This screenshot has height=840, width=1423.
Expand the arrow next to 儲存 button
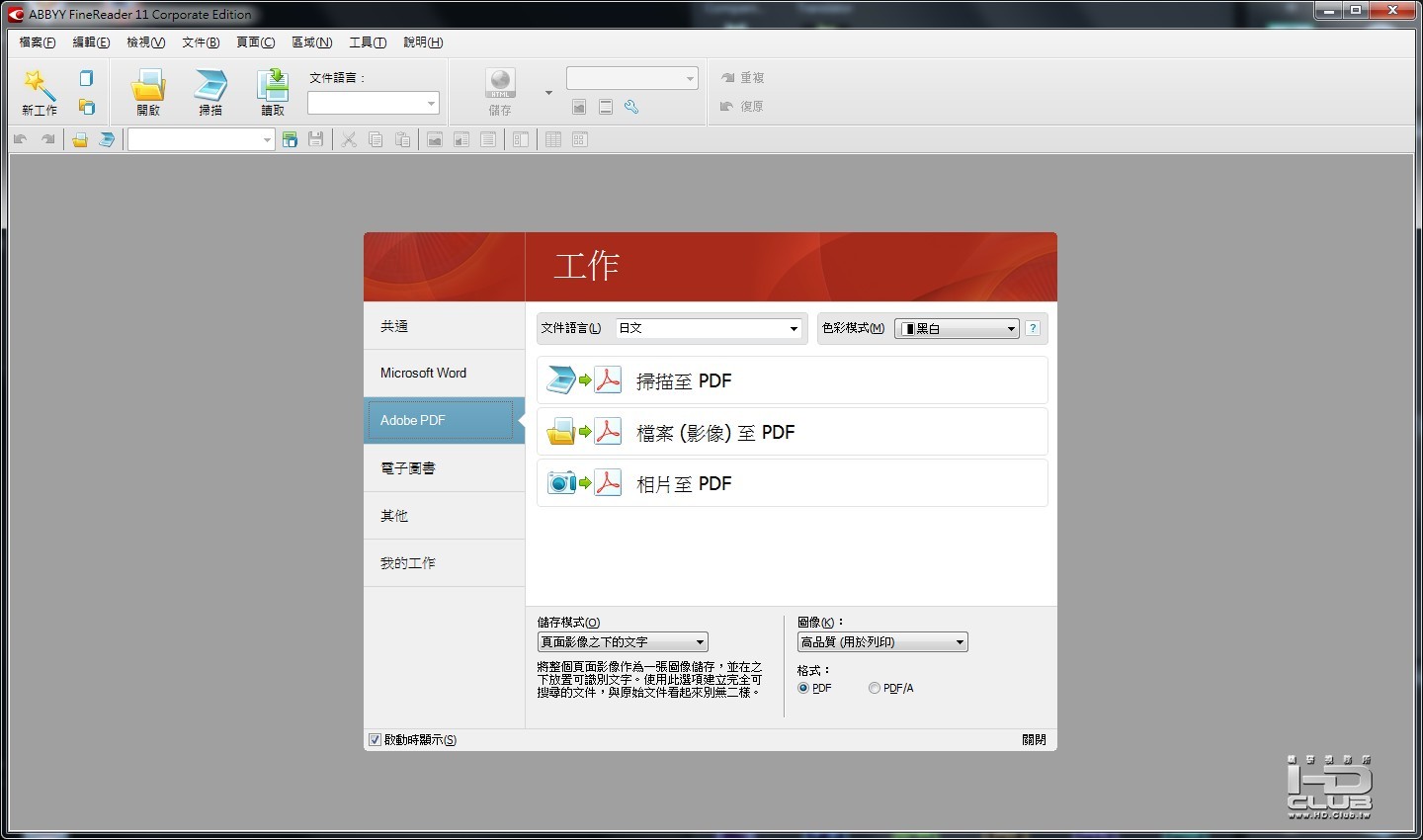pyautogui.click(x=548, y=93)
